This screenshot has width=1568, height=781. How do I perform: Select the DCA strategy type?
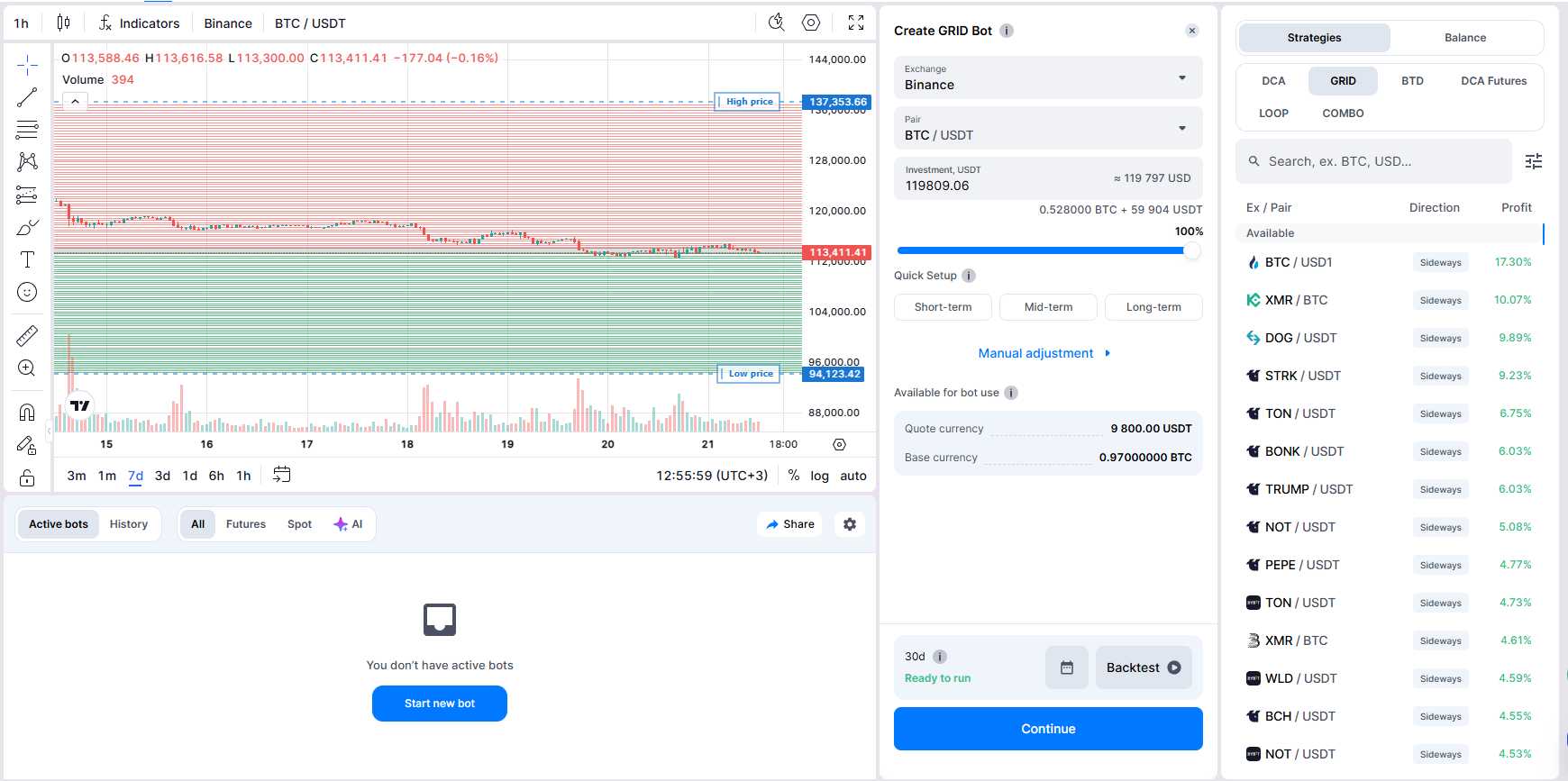point(1273,81)
